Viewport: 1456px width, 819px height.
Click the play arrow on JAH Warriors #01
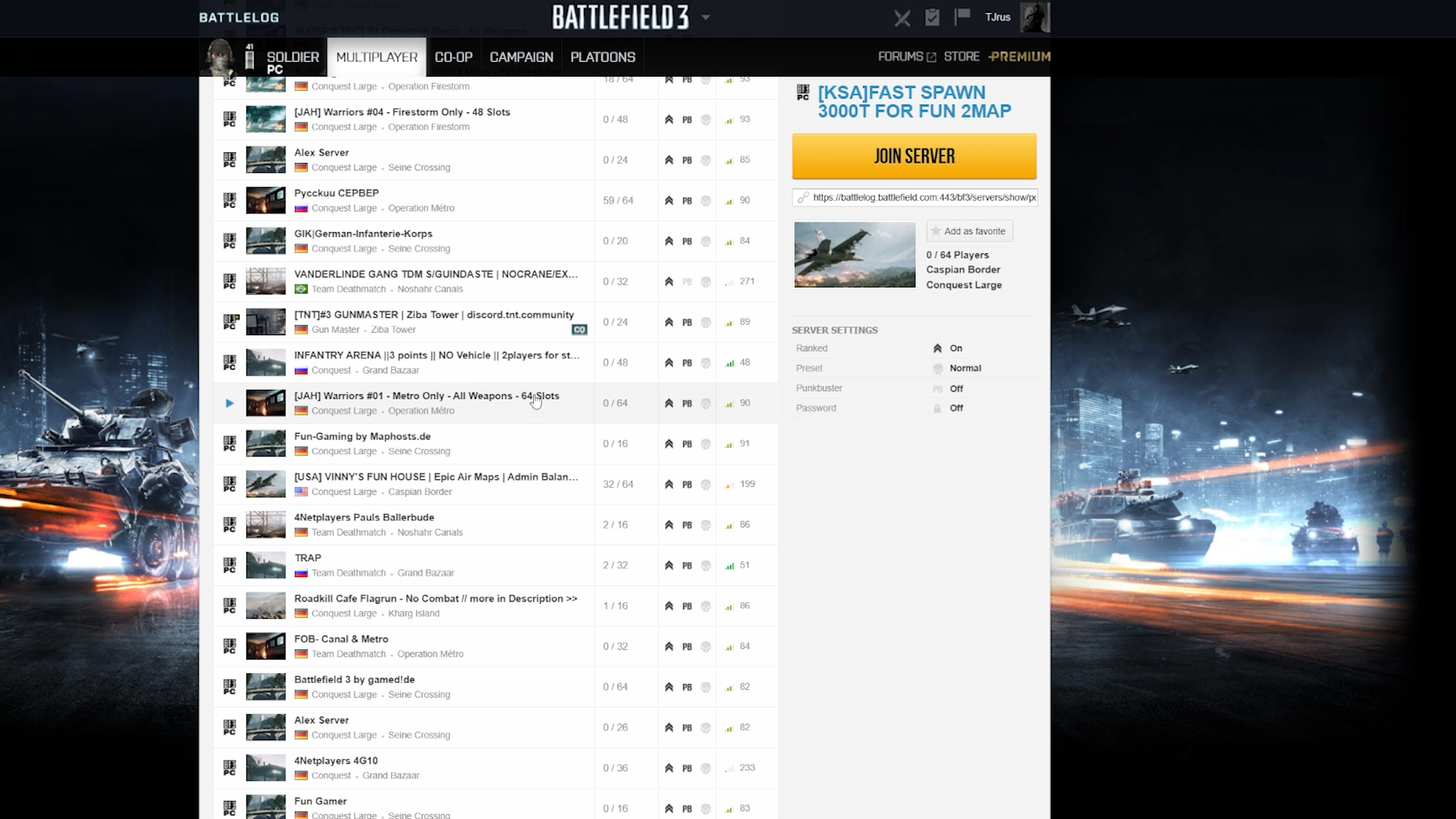point(229,403)
